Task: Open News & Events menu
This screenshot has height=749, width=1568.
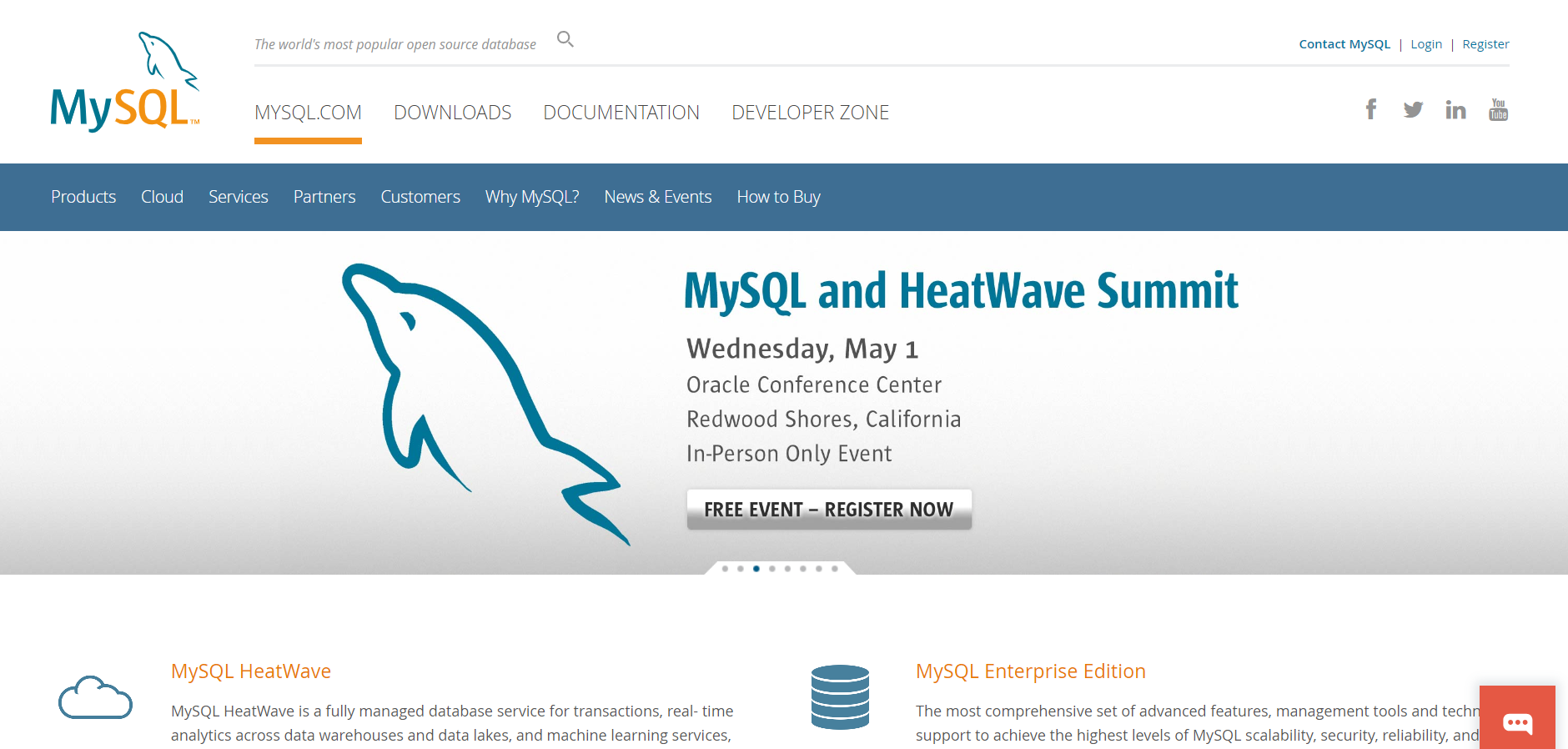Action: [x=657, y=197]
